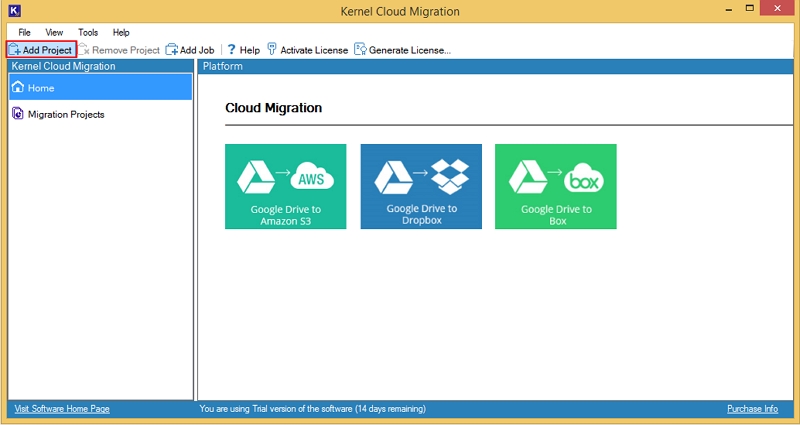
Task: Open the Visit Software Home Page link
Action: [x=62, y=409]
